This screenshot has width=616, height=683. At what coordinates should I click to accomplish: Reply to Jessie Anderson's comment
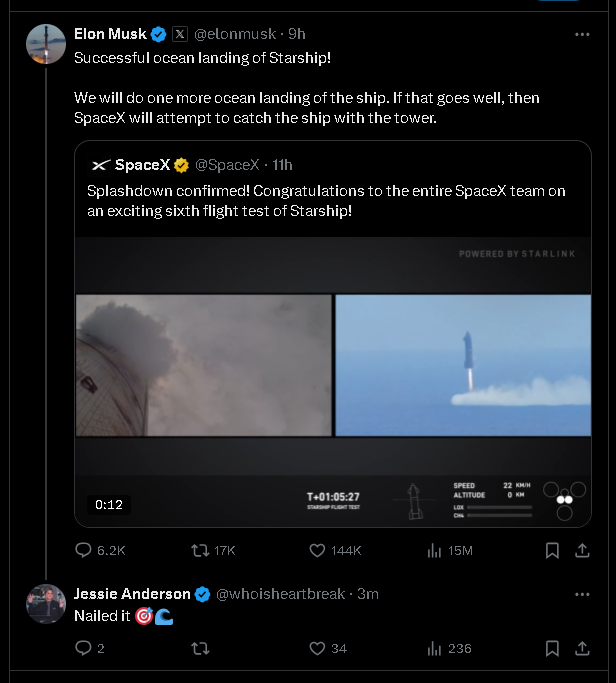click(x=85, y=648)
